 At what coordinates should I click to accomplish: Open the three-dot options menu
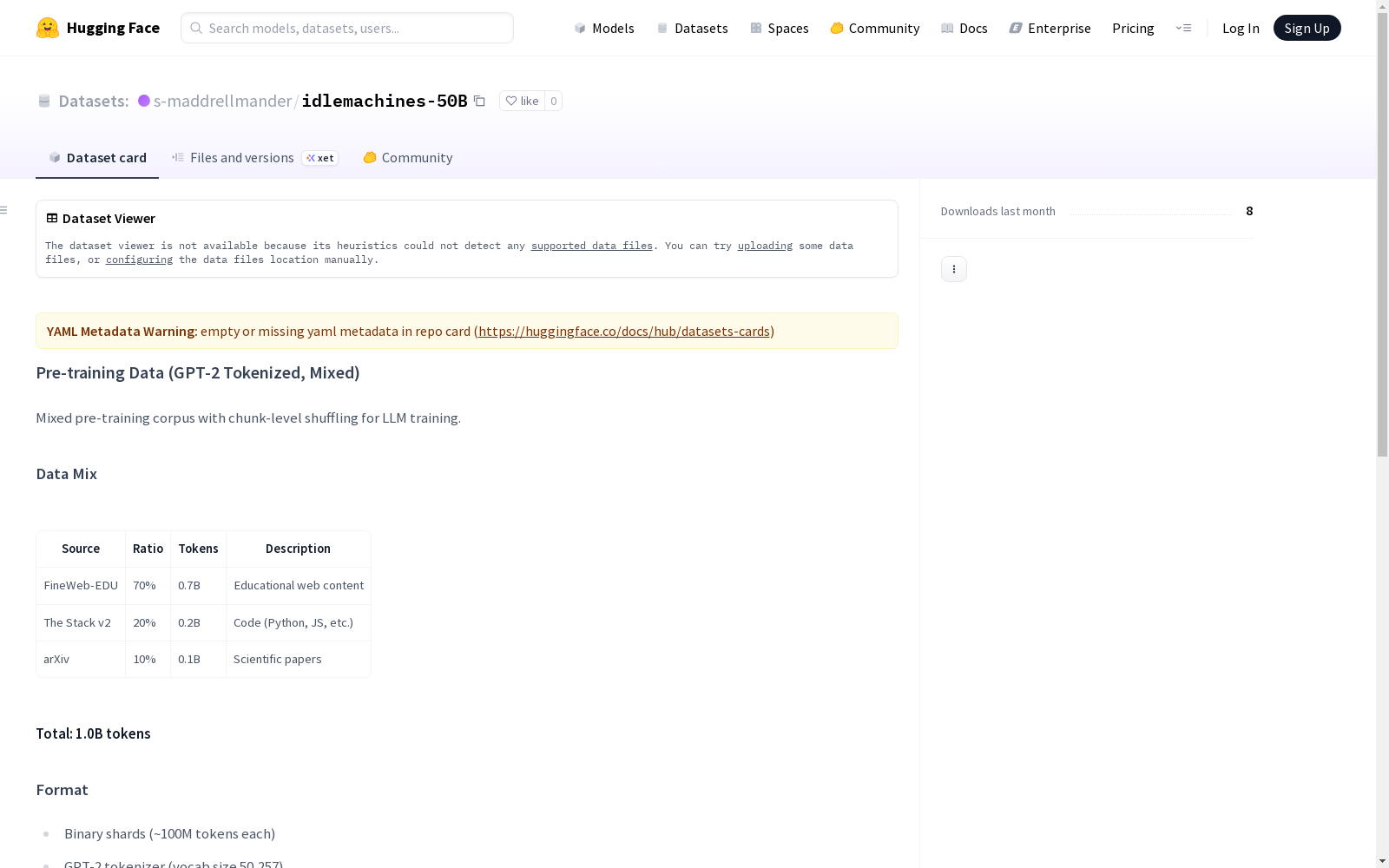click(954, 269)
